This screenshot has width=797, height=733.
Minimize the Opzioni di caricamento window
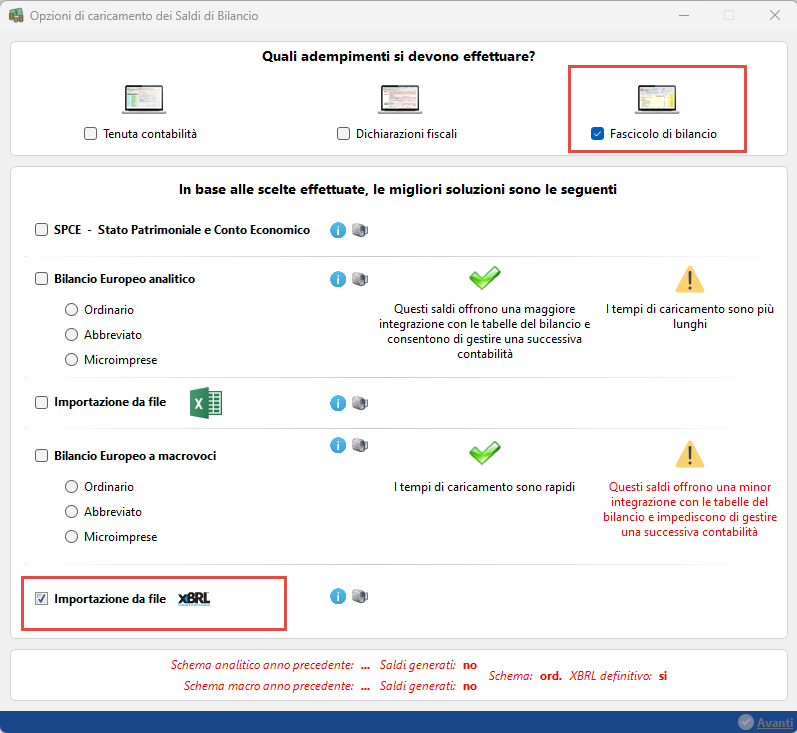point(684,15)
